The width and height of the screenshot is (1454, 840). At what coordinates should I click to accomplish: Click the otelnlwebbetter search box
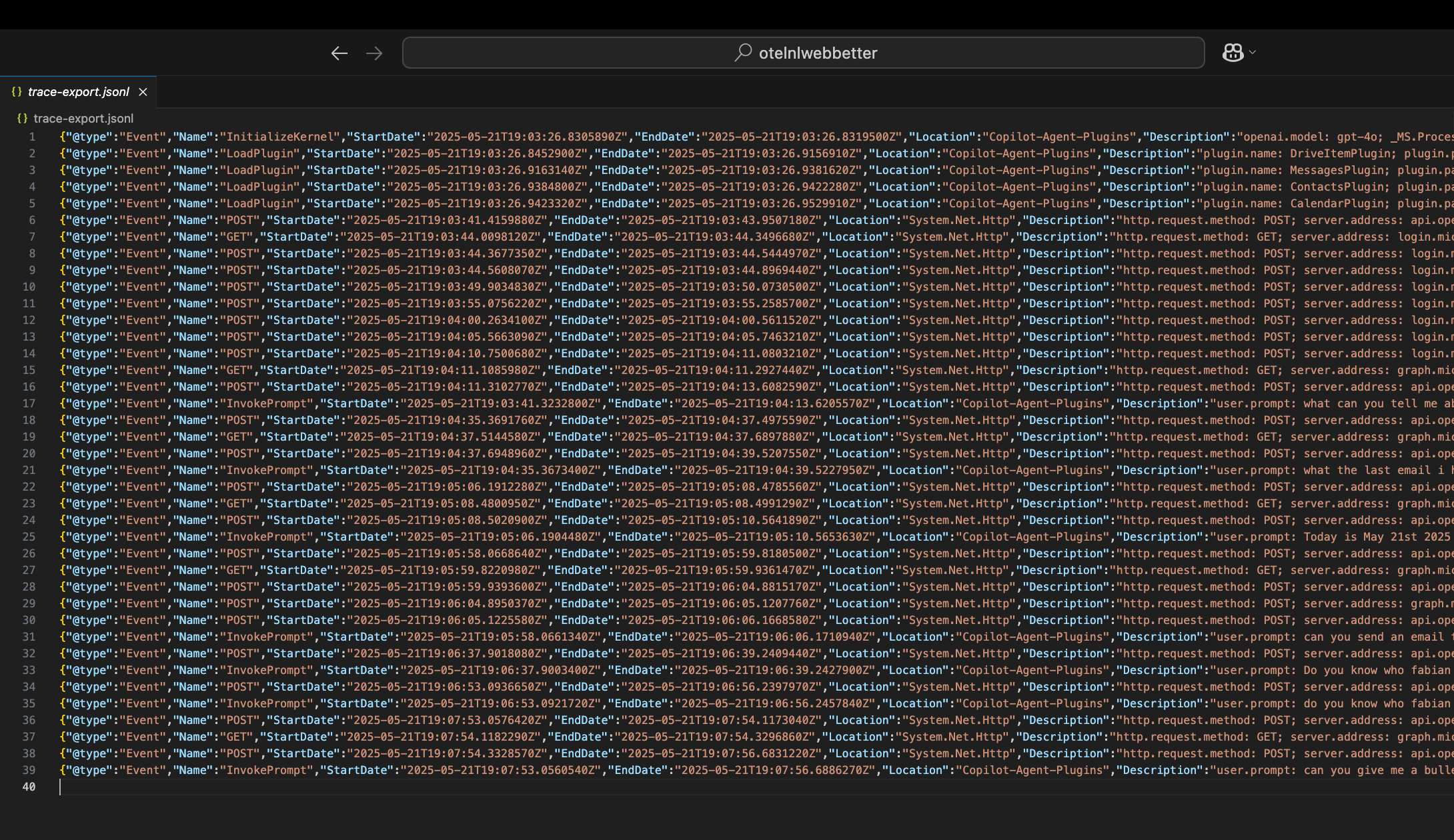803,53
